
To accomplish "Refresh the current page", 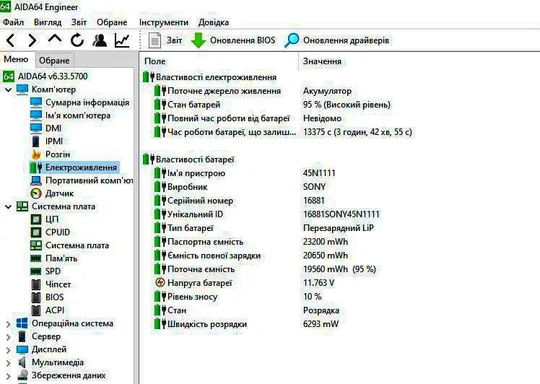I will [77, 40].
